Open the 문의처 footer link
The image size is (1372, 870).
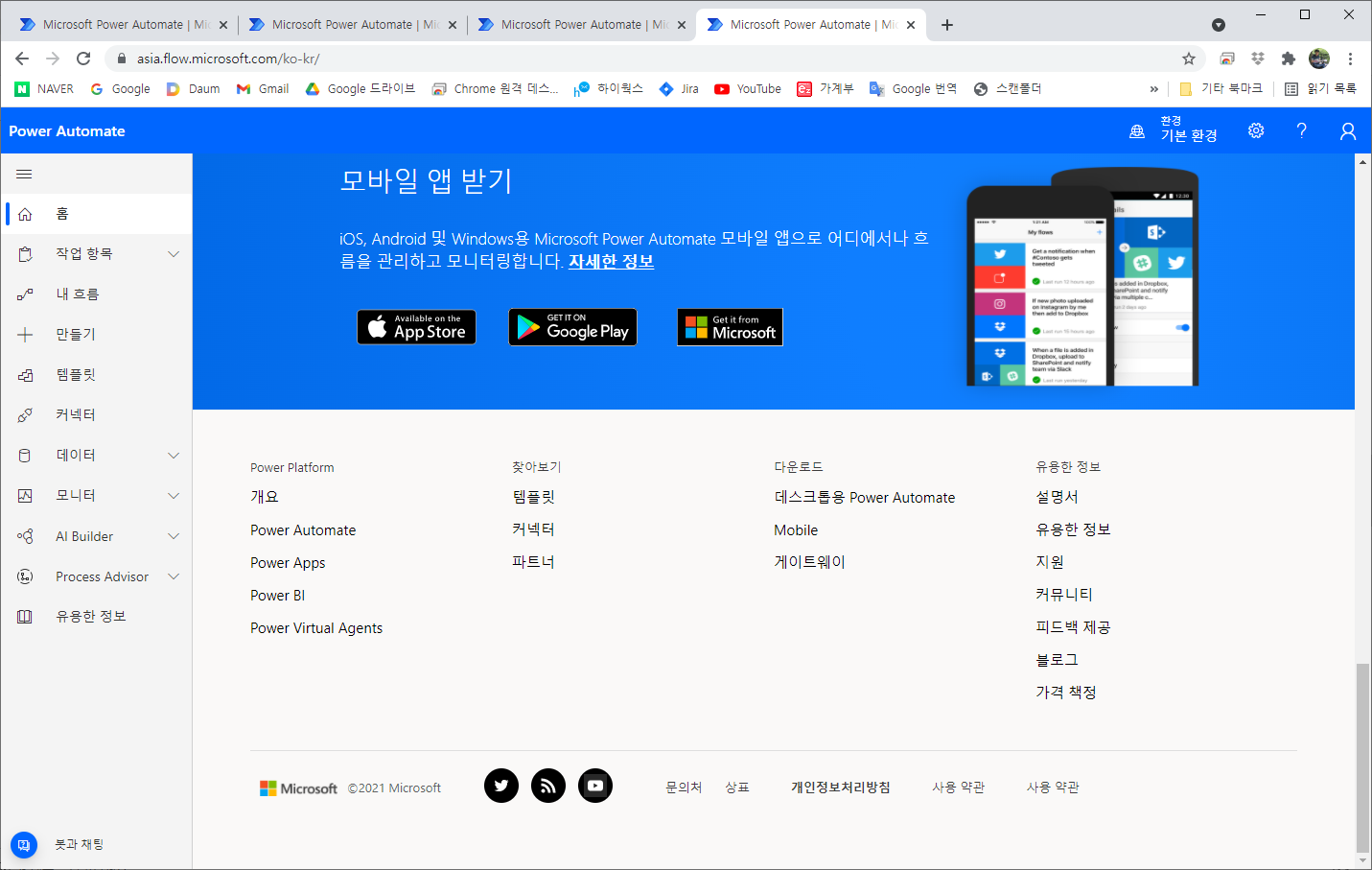click(684, 788)
